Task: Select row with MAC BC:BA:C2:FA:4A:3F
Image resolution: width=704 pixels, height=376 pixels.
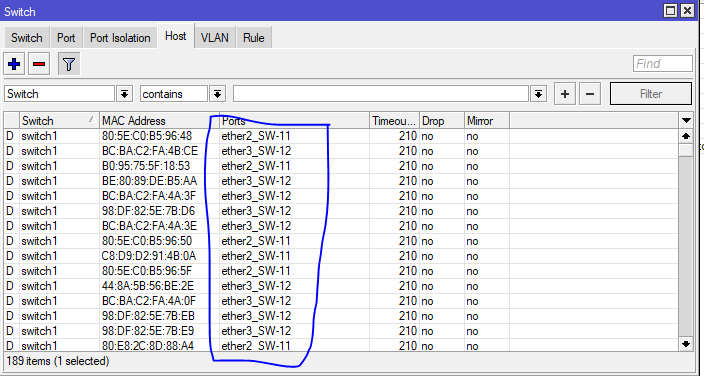Action: coord(341,196)
